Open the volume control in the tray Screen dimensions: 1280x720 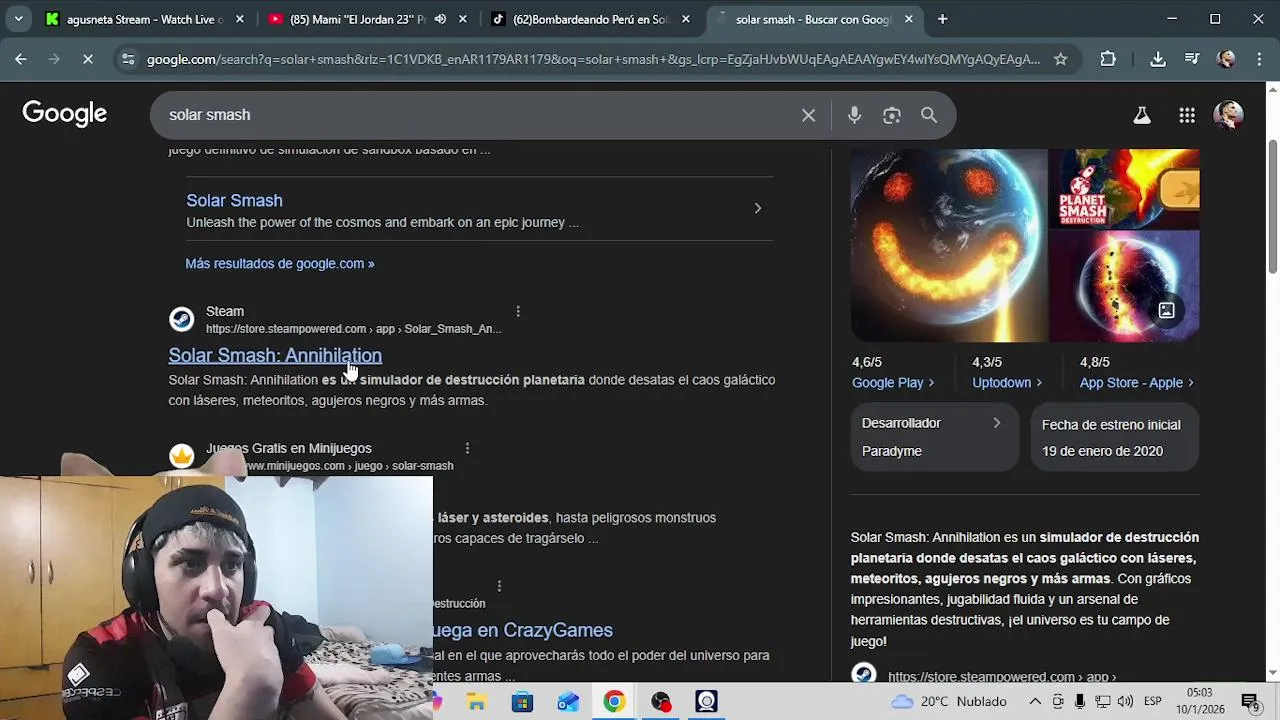[x=1125, y=702]
